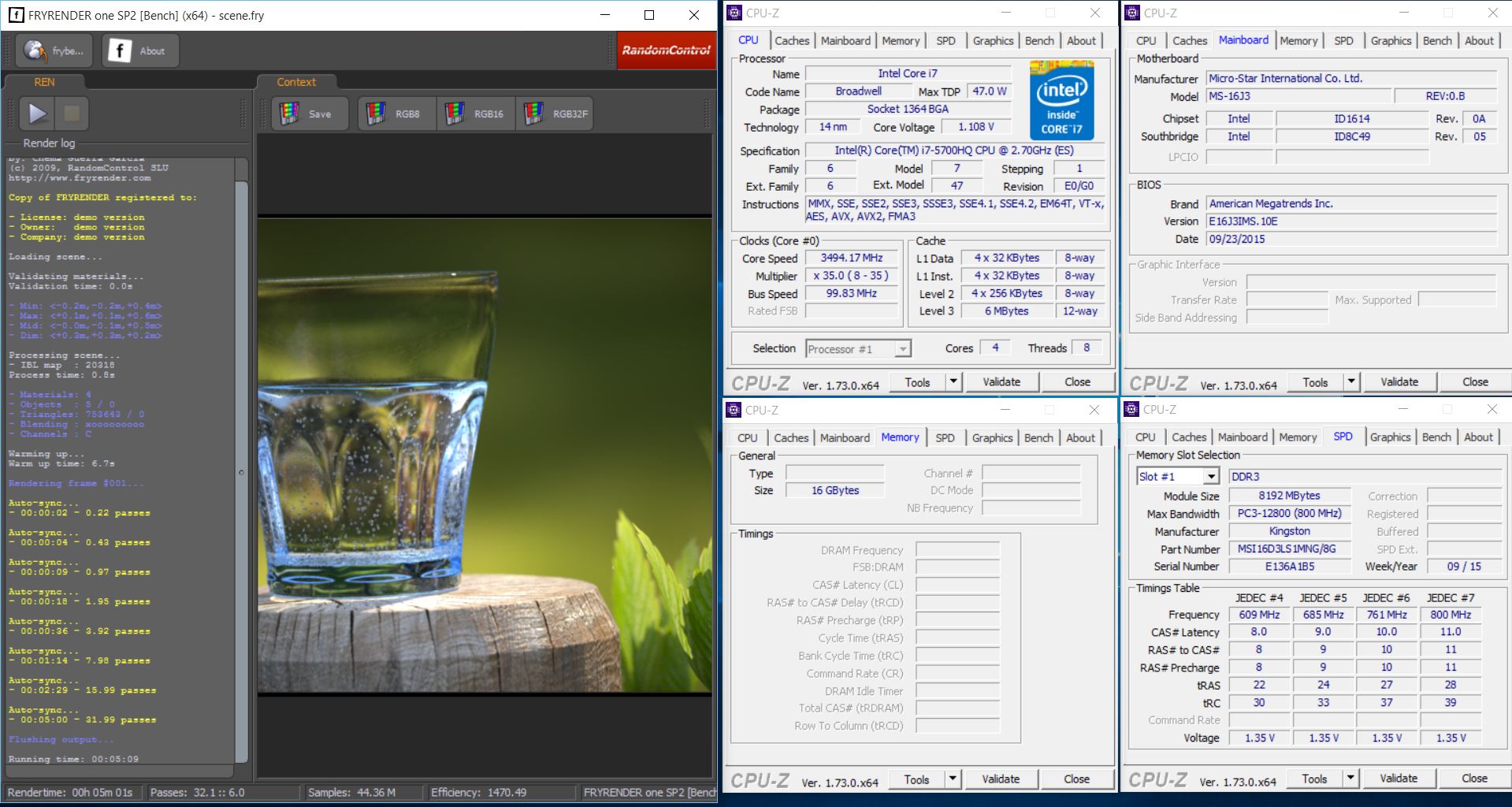1512x807 pixels.
Task: Open the Tools dropdown arrow in Memory window
Action: pos(953,779)
